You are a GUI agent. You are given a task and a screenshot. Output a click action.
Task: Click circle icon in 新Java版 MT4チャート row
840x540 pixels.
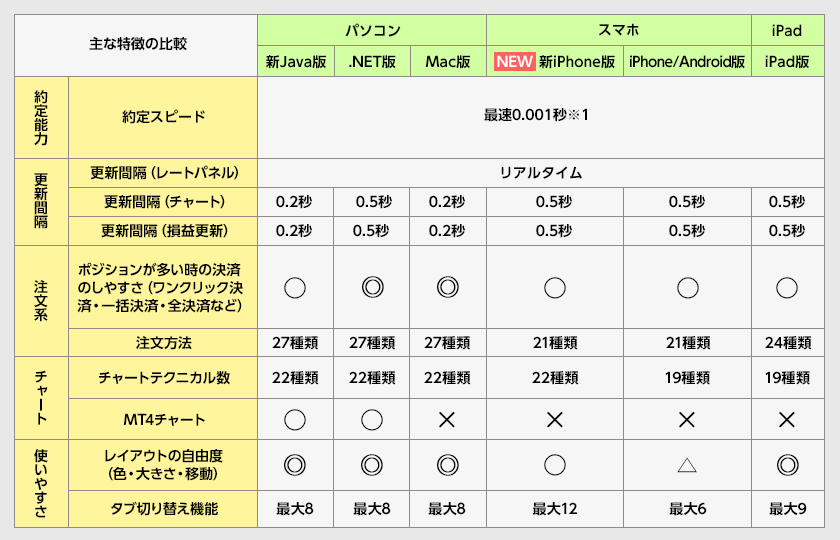coord(295,420)
